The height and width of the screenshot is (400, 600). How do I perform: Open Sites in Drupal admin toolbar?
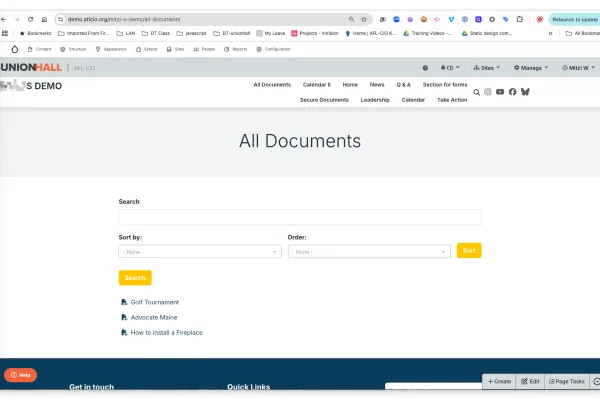pyautogui.click(x=176, y=49)
